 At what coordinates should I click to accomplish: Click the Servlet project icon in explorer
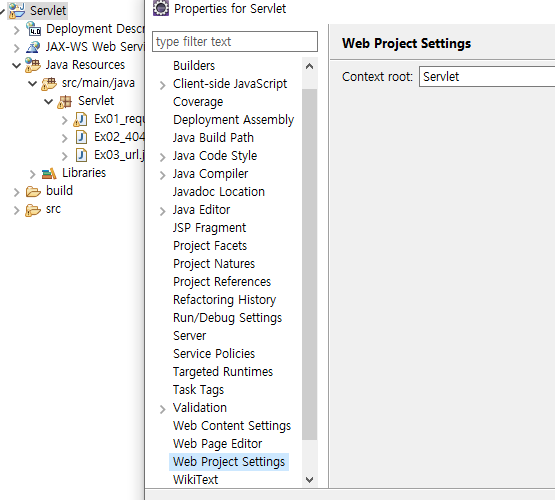tap(17, 10)
